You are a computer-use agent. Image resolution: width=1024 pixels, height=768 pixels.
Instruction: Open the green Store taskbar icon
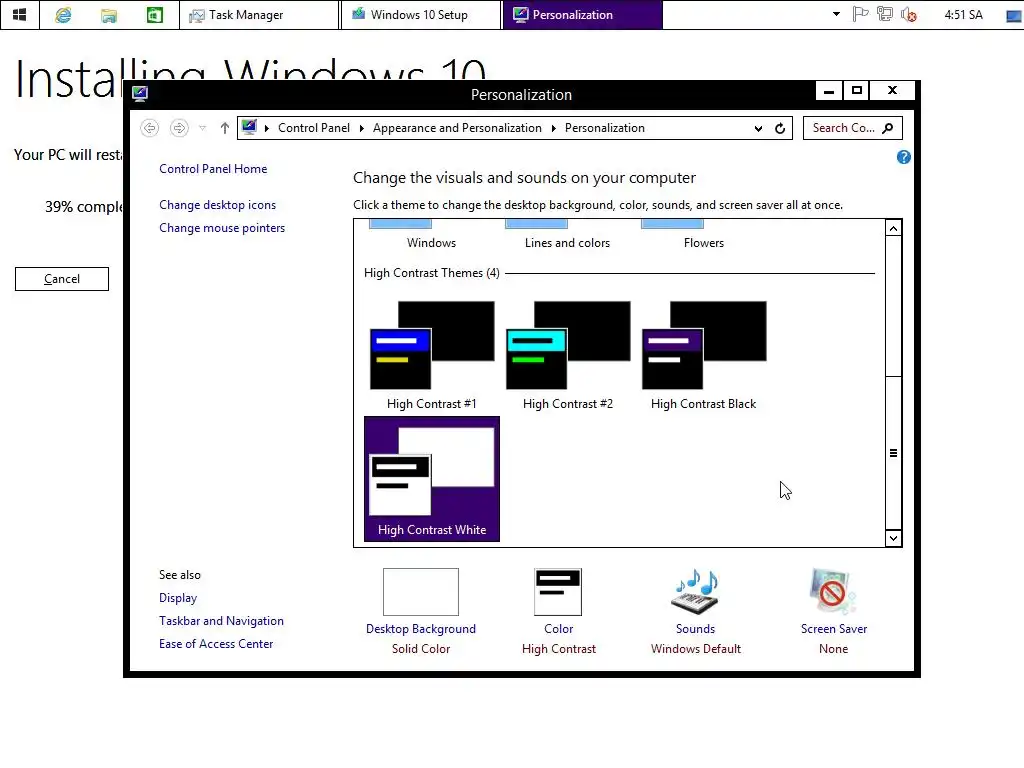click(155, 15)
